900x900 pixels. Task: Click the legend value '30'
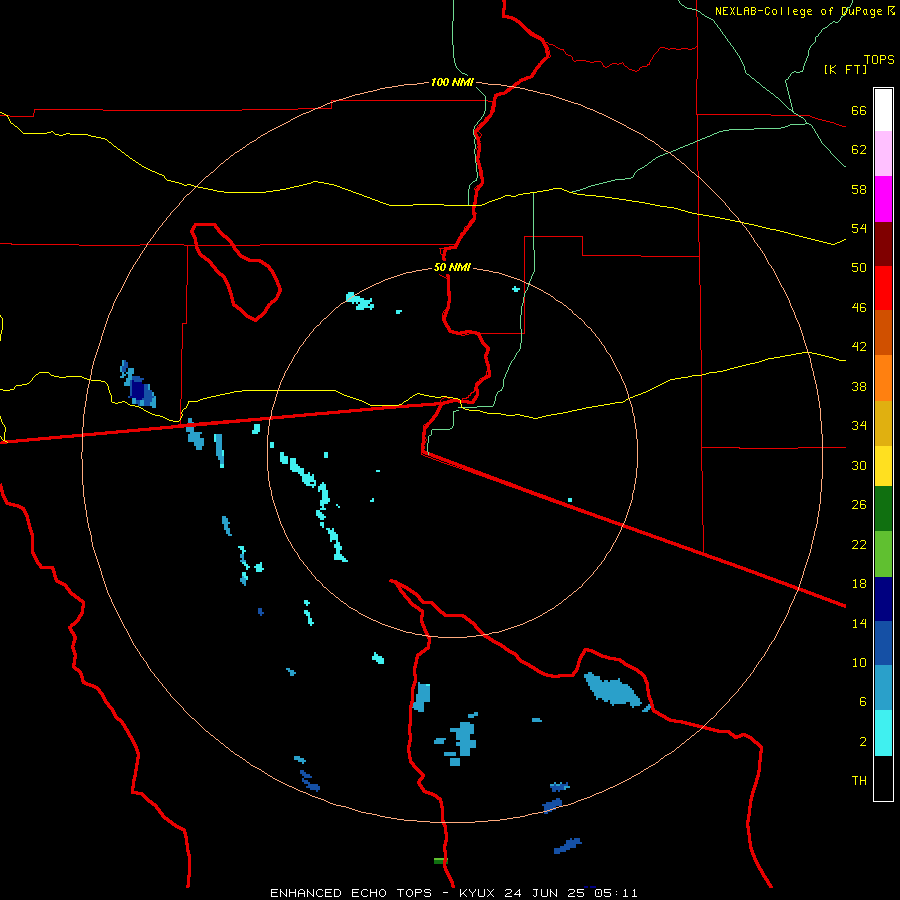859,465
